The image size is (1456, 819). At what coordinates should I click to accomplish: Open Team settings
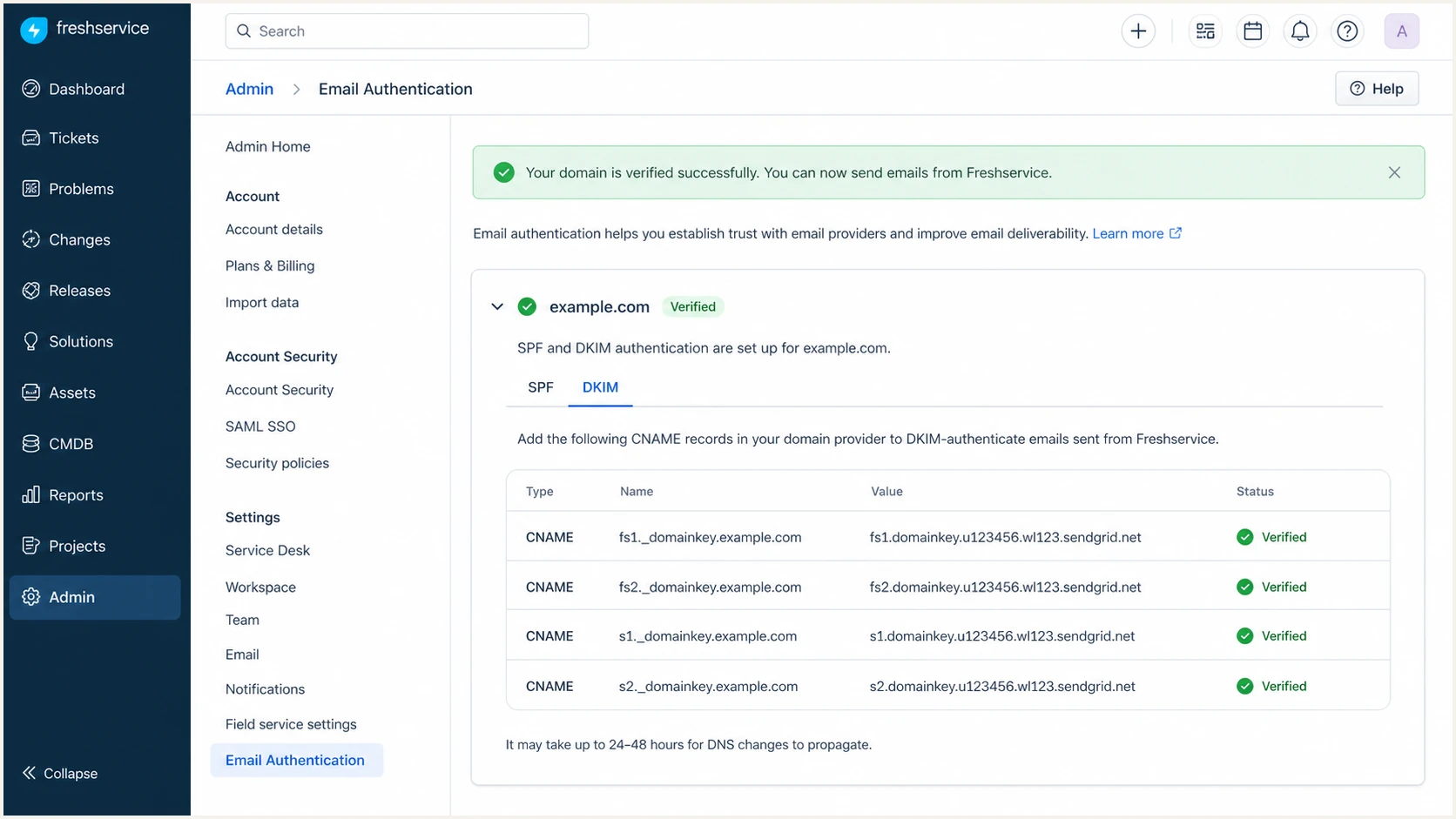(x=242, y=620)
